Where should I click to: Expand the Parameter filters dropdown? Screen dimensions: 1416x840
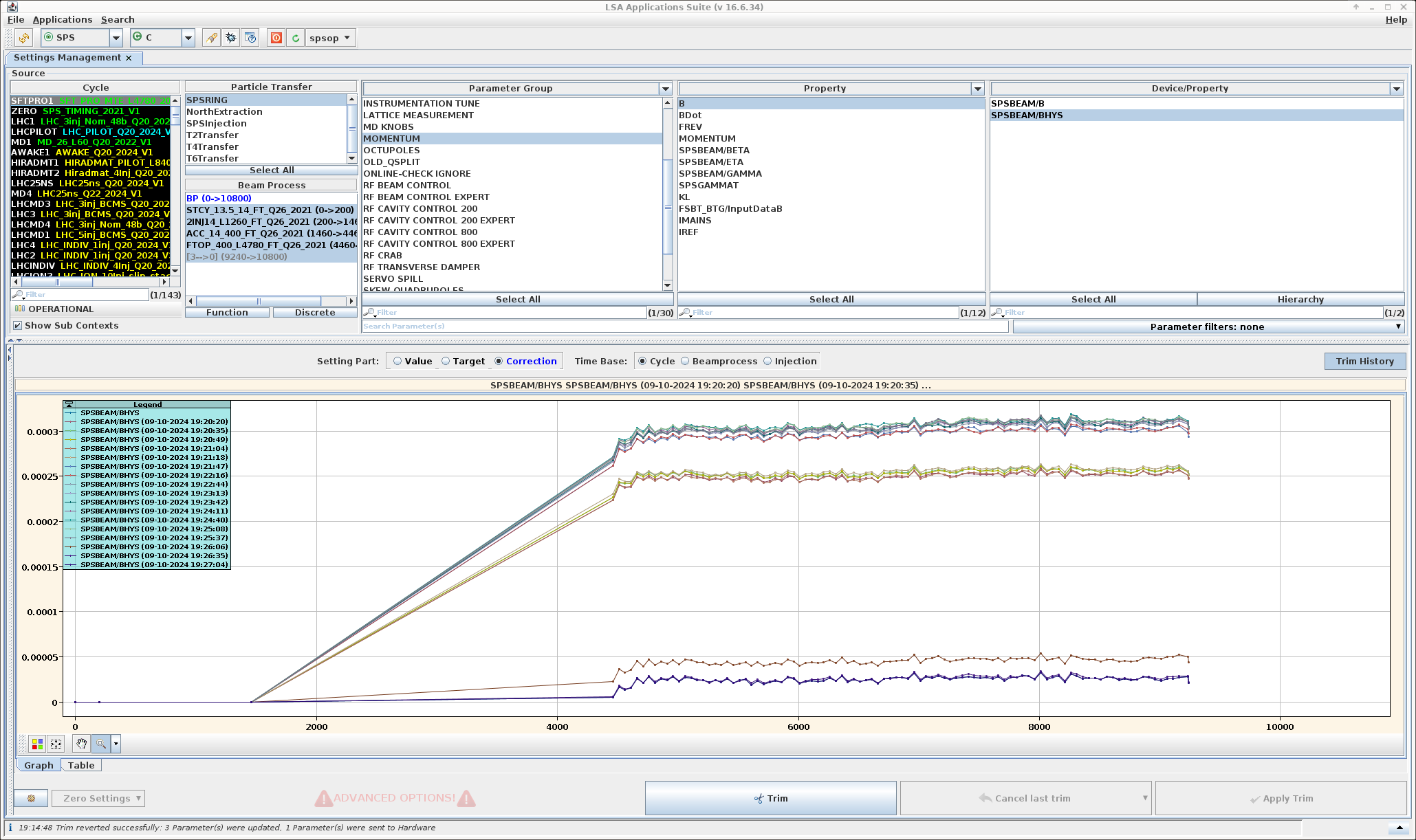[1208, 327]
